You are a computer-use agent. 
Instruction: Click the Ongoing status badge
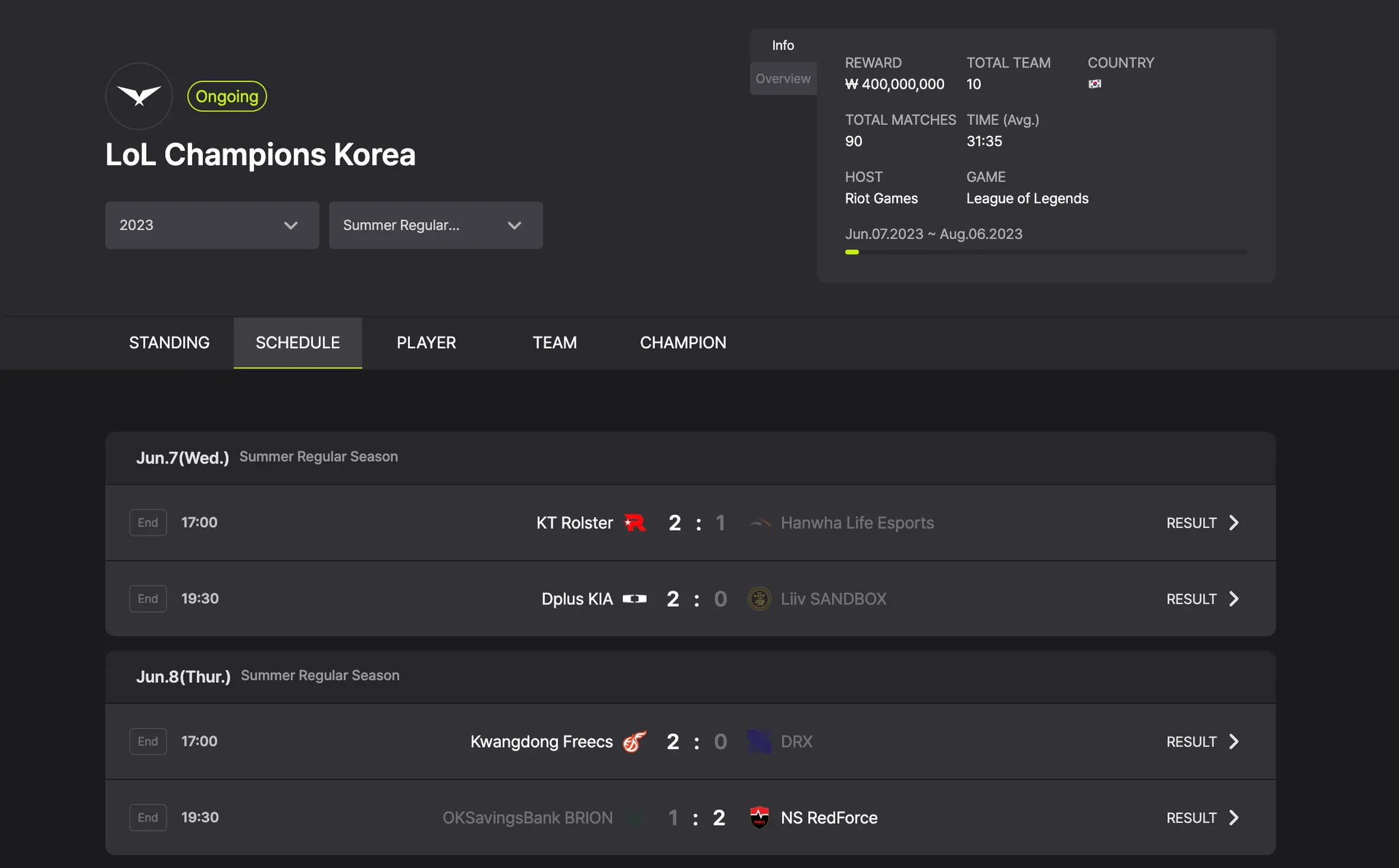[227, 96]
